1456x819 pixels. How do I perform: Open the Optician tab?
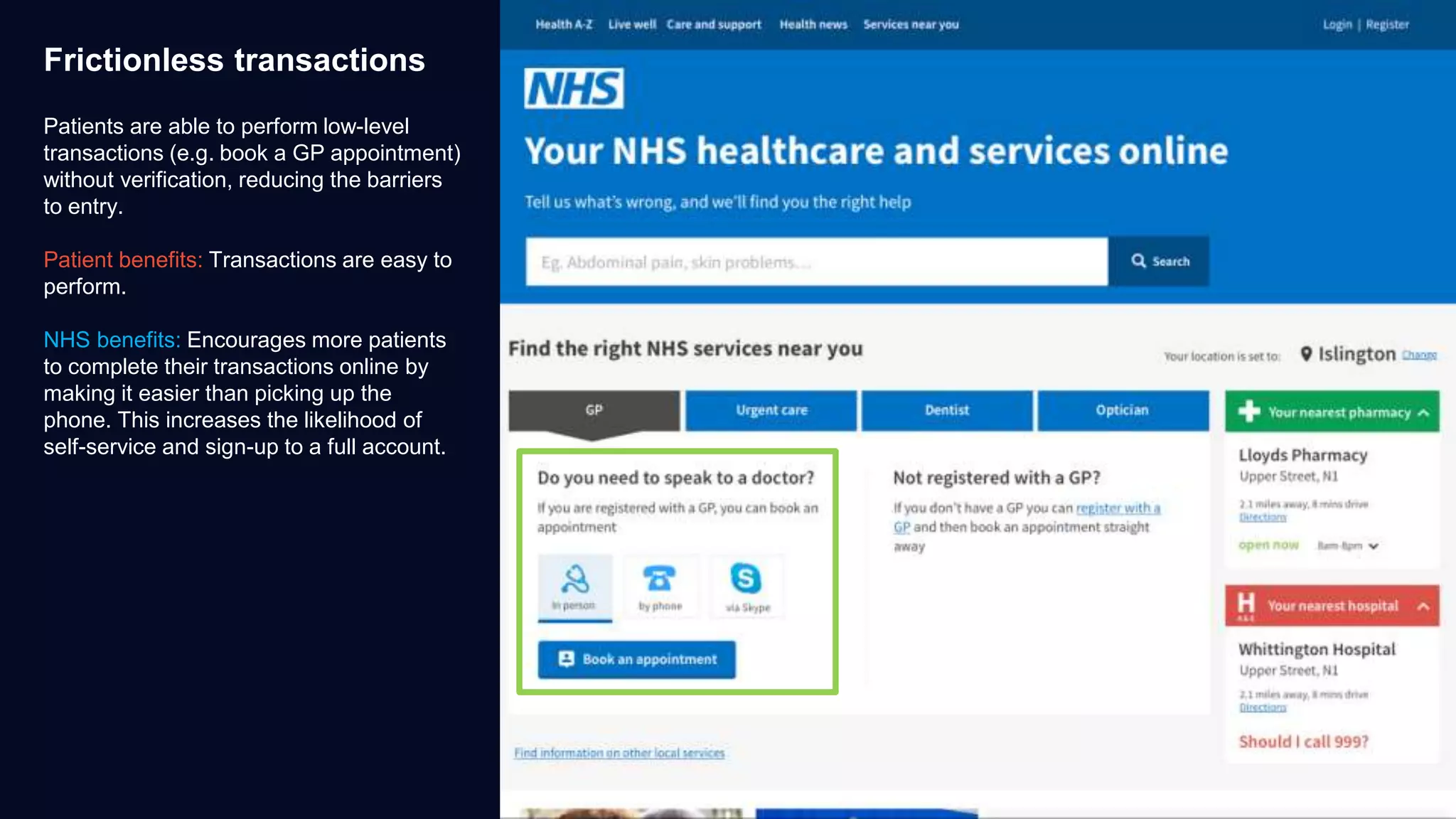1123,410
